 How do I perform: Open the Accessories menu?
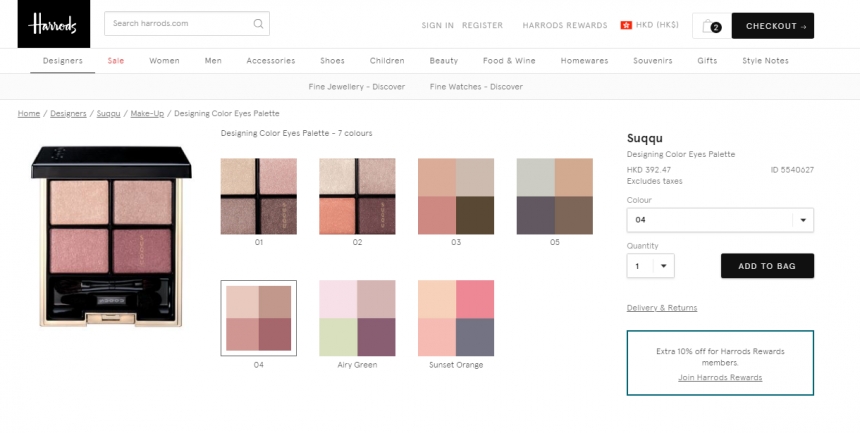(270, 61)
